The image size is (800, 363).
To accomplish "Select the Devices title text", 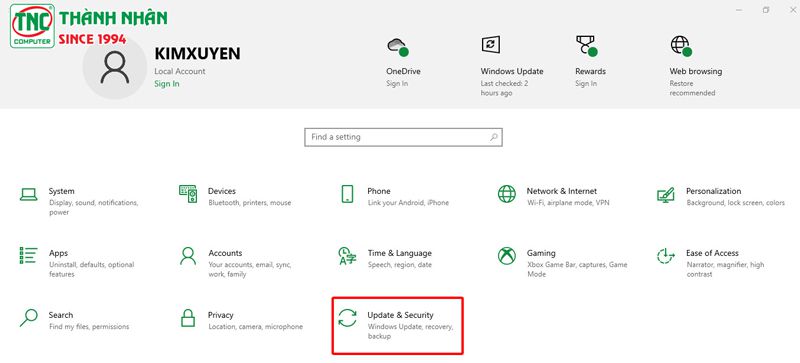I will point(222,191).
